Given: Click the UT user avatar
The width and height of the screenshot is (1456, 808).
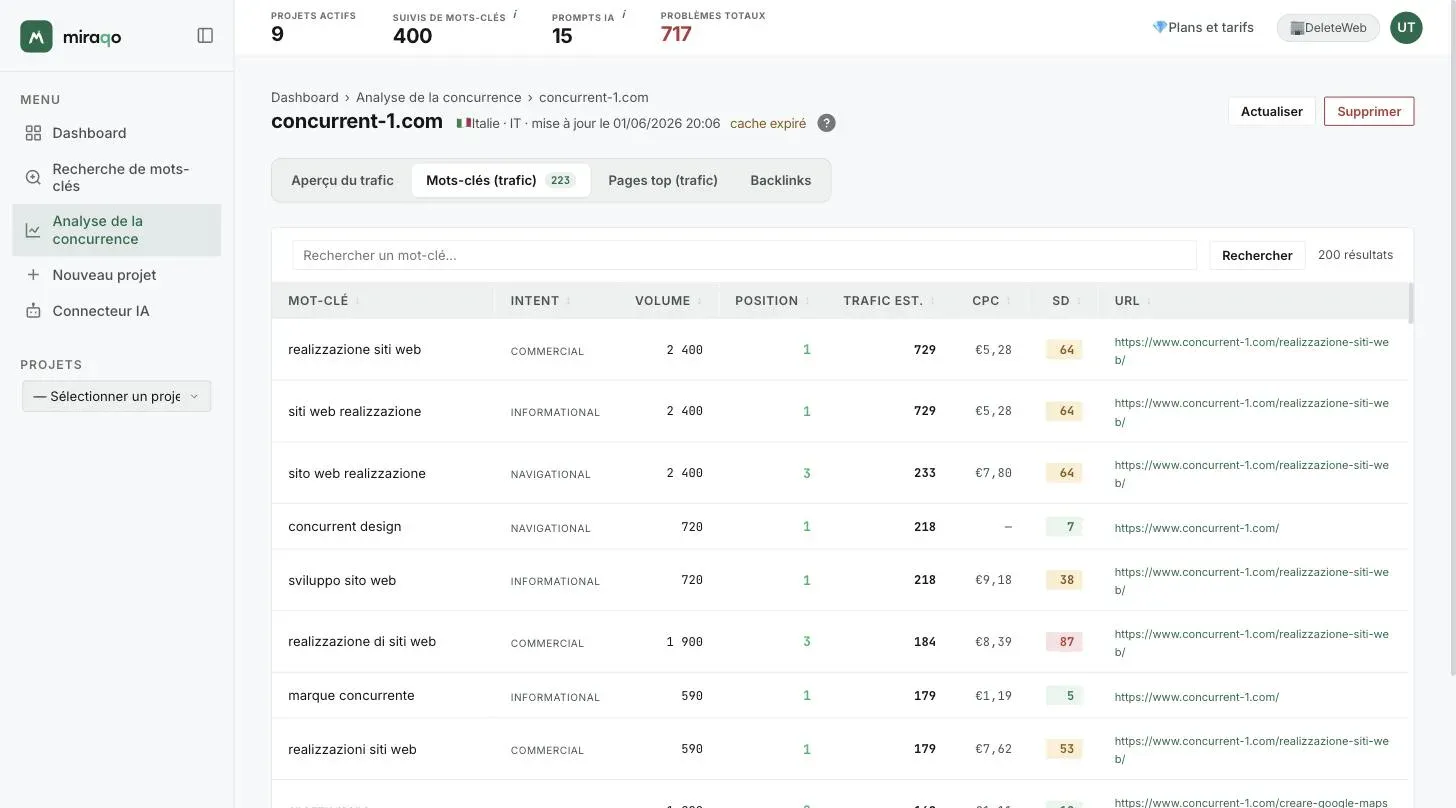Looking at the screenshot, I should tap(1406, 28).
